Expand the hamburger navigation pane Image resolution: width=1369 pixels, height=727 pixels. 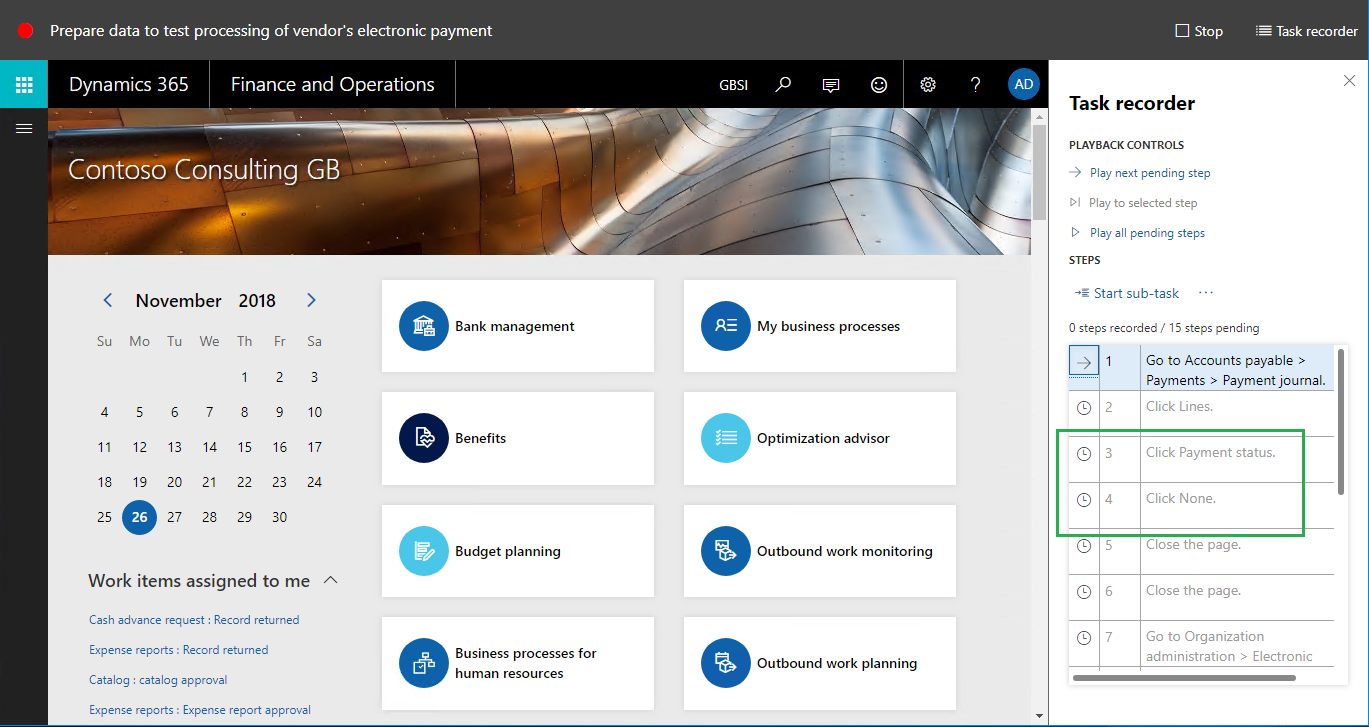(24, 128)
